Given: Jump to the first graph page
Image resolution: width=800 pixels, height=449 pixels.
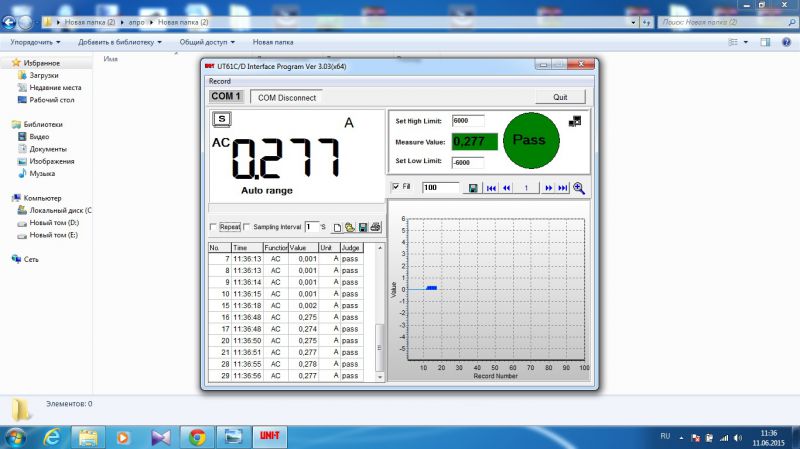Looking at the screenshot, I should click(x=491, y=188).
